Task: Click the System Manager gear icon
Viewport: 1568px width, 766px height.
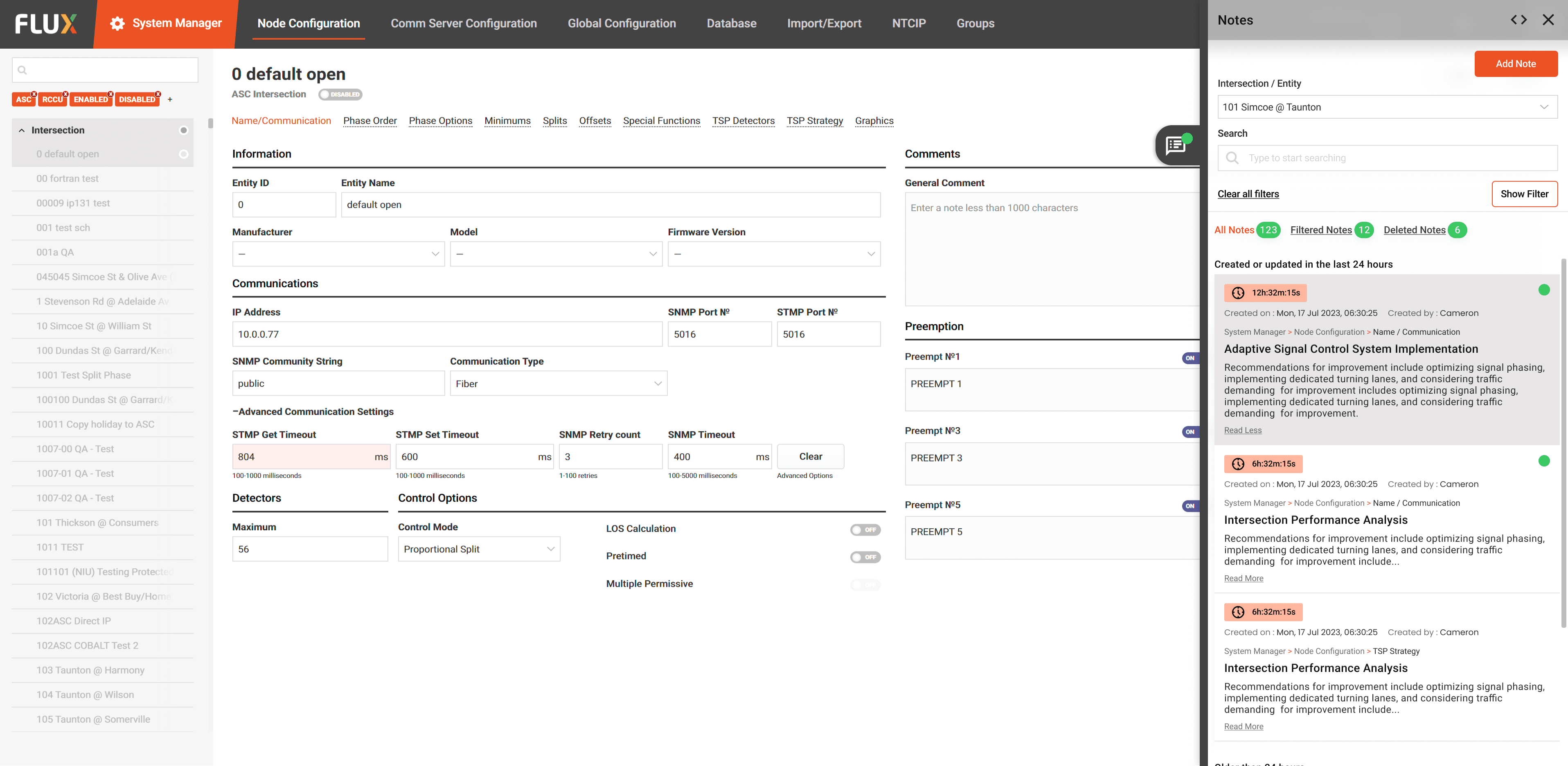Action: tap(117, 23)
